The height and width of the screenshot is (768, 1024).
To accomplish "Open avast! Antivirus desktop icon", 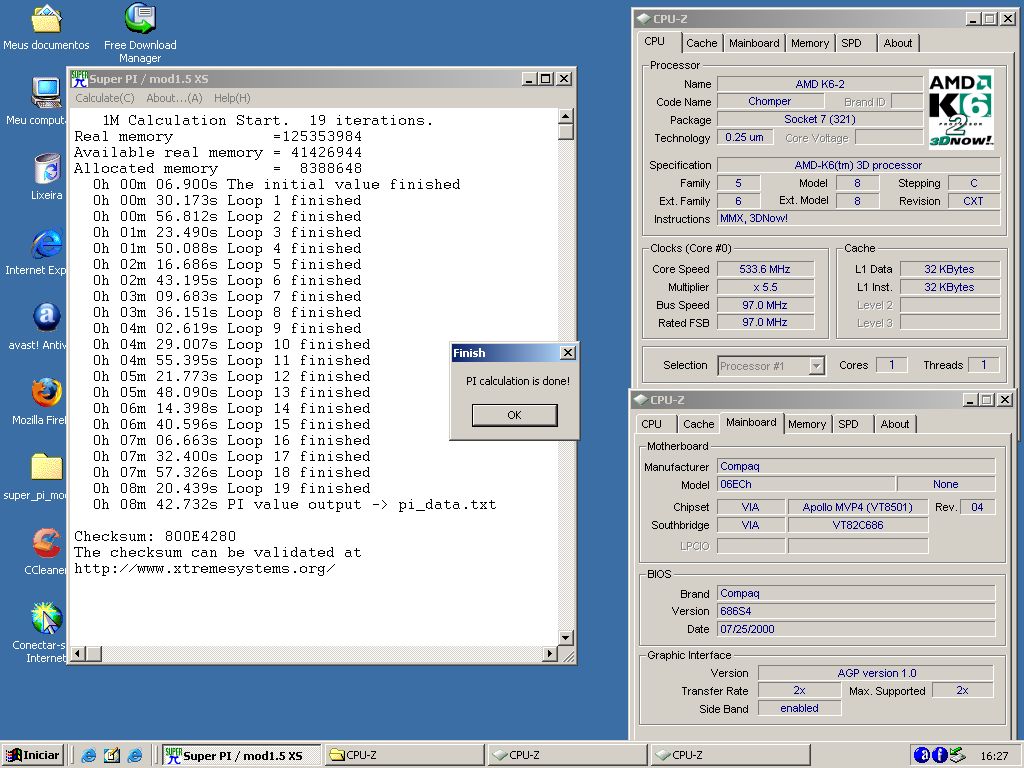I will [x=46, y=318].
